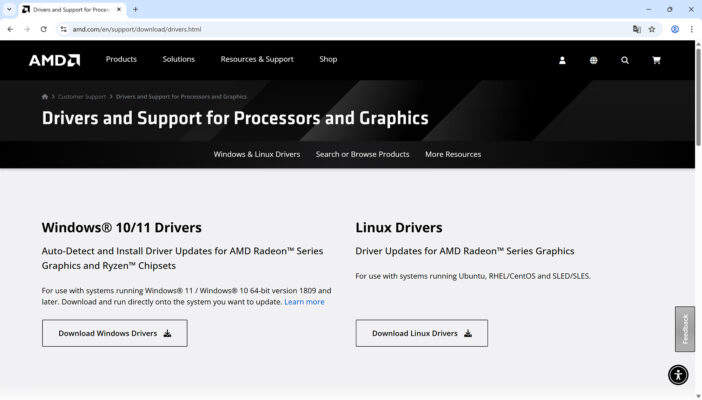Bookmark this page with star icon
The image size is (702, 400).
(x=652, y=29)
